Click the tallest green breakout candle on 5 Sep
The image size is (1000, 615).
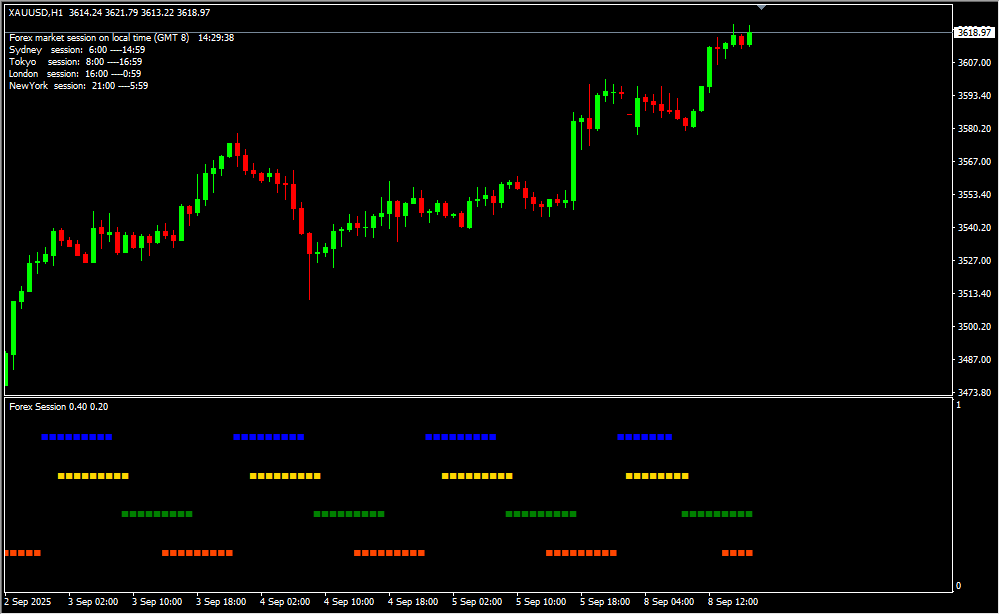(x=573, y=160)
